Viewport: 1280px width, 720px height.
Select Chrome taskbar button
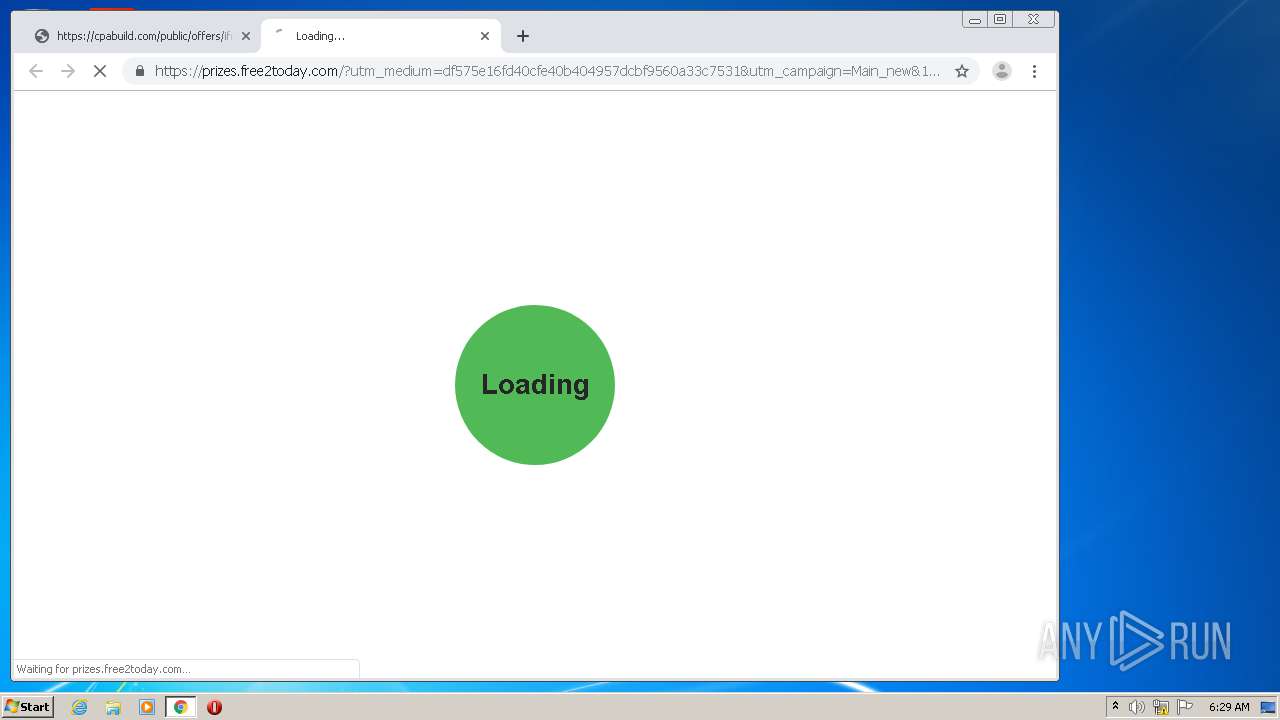tap(180, 707)
